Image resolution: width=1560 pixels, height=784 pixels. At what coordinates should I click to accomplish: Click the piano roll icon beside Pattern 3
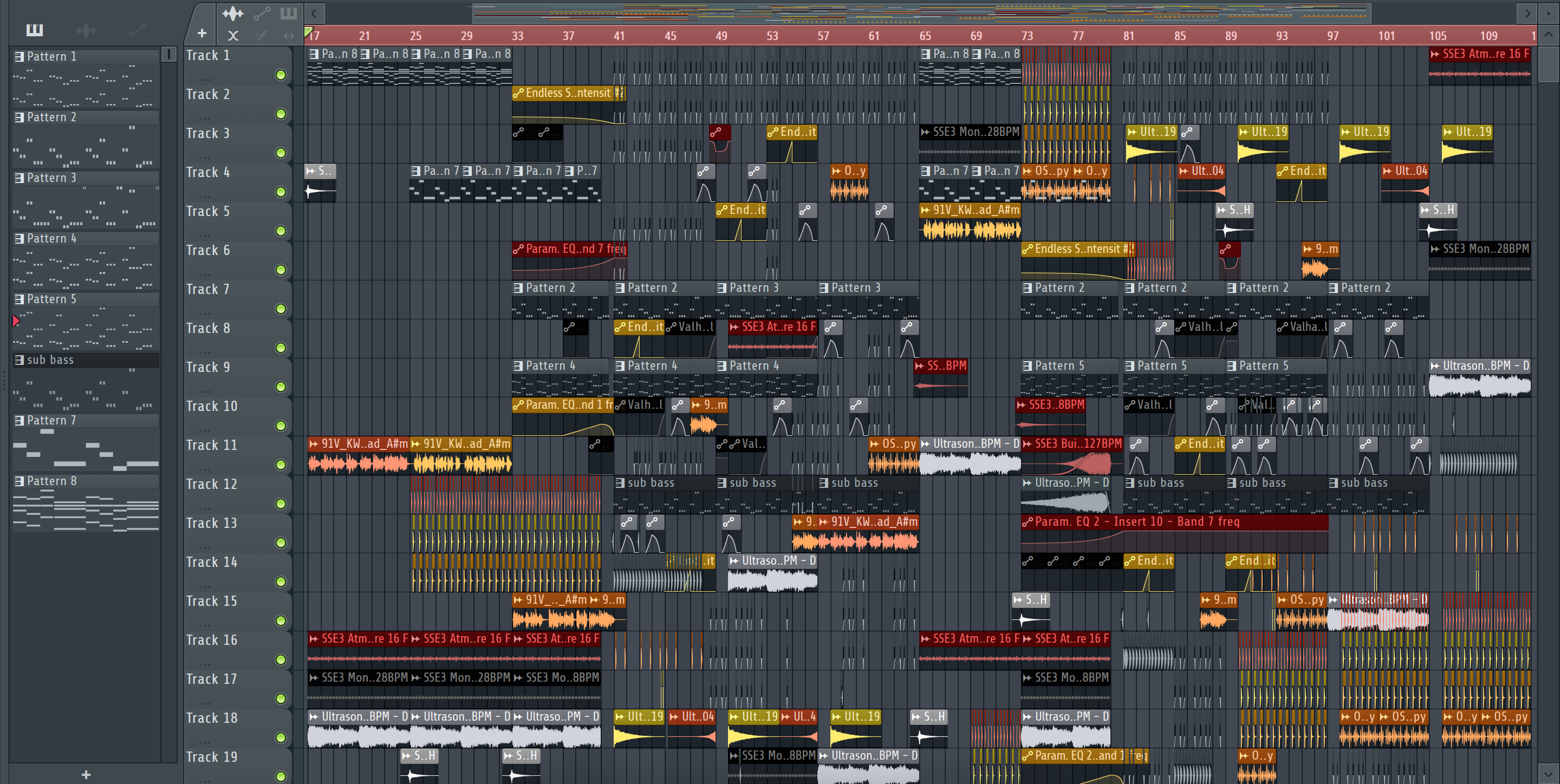pos(19,178)
